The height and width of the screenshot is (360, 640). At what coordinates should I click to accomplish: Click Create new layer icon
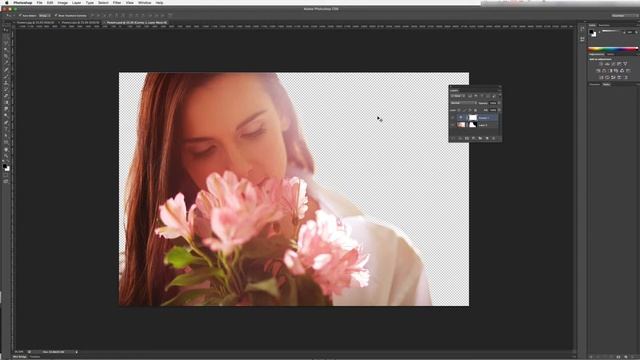487,138
